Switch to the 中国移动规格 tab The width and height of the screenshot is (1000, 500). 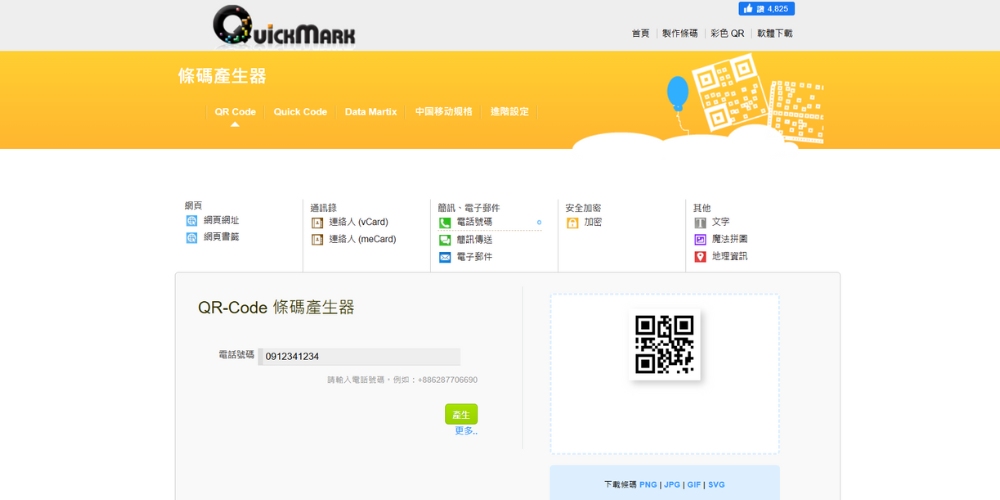[x=444, y=112]
